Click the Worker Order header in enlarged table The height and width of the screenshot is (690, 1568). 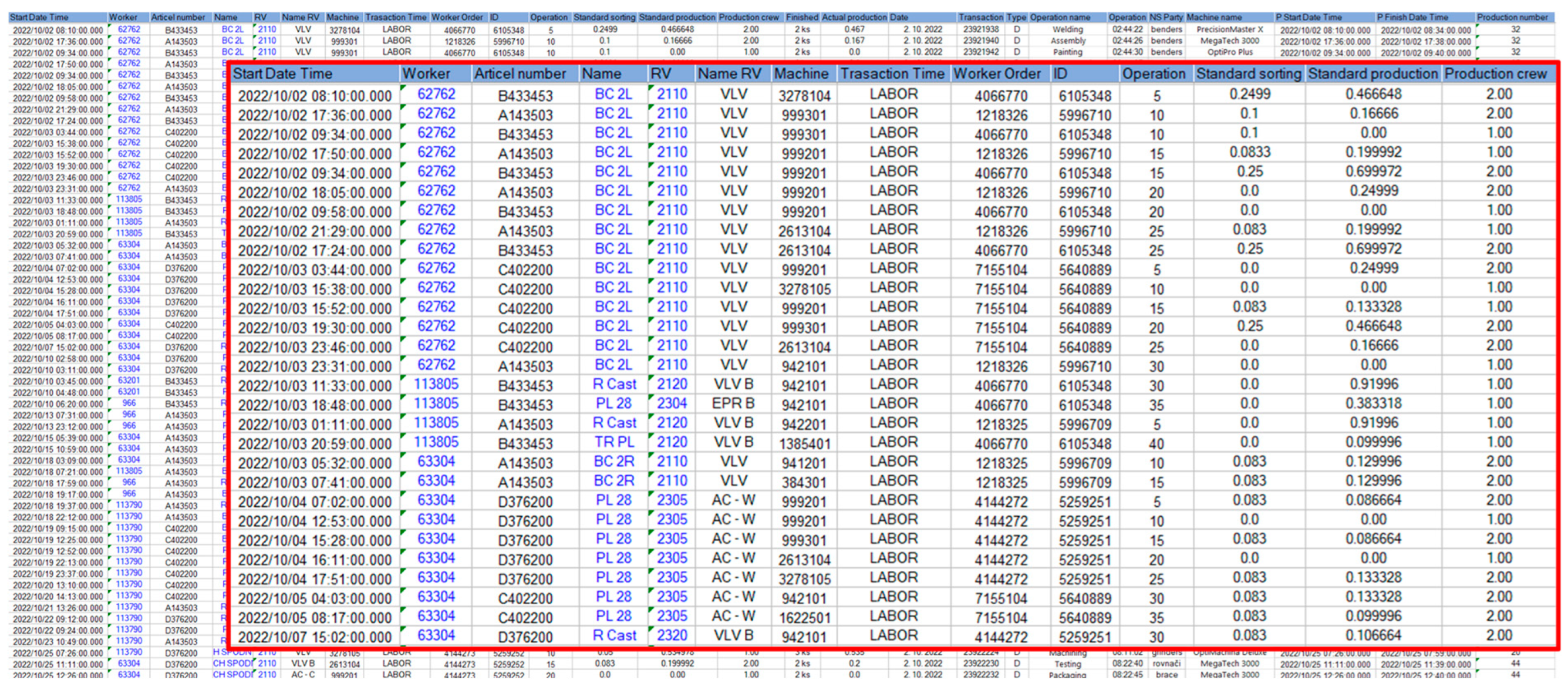click(996, 73)
